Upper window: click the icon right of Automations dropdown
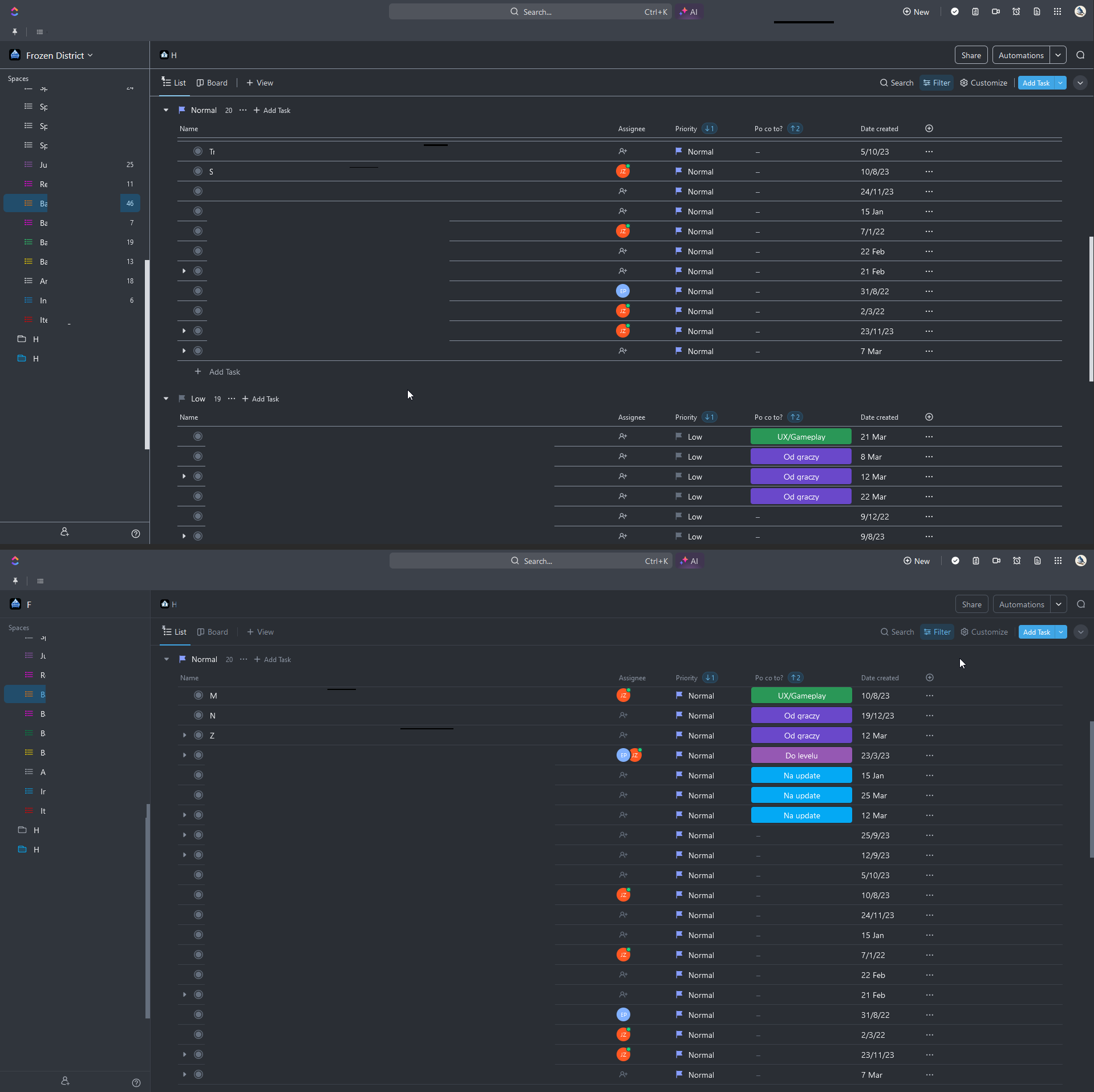The image size is (1094, 1092). [x=1080, y=55]
